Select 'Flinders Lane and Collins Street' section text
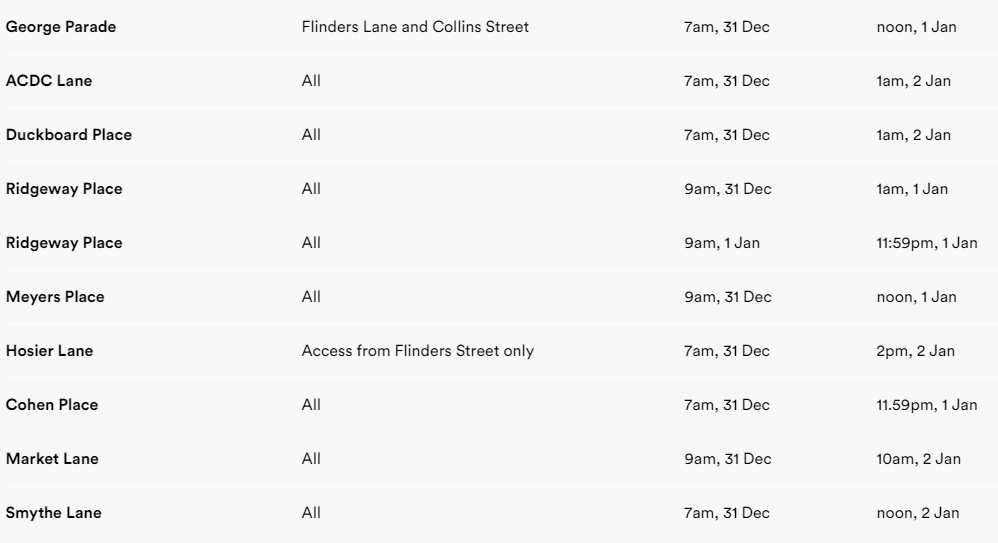The image size is (998, 543). 415,27
